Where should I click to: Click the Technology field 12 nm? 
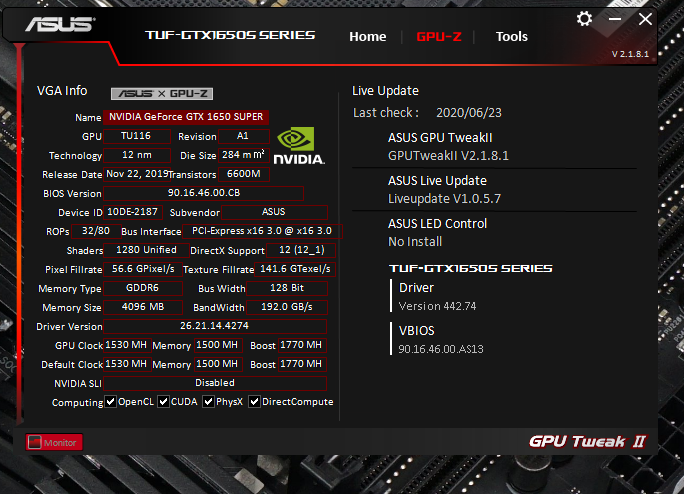point(137,155)
